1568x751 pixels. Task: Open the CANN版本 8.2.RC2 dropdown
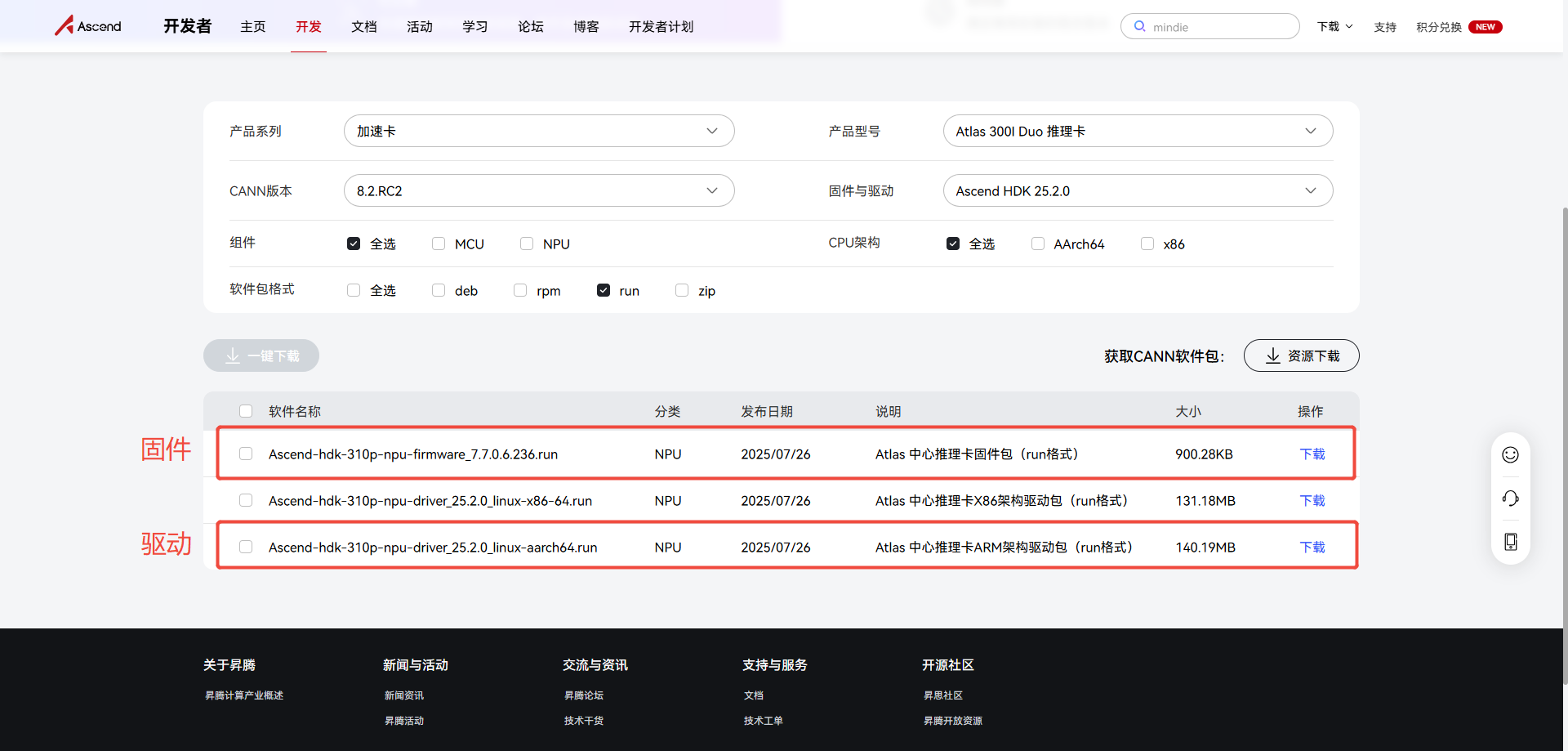click(539, 190)
